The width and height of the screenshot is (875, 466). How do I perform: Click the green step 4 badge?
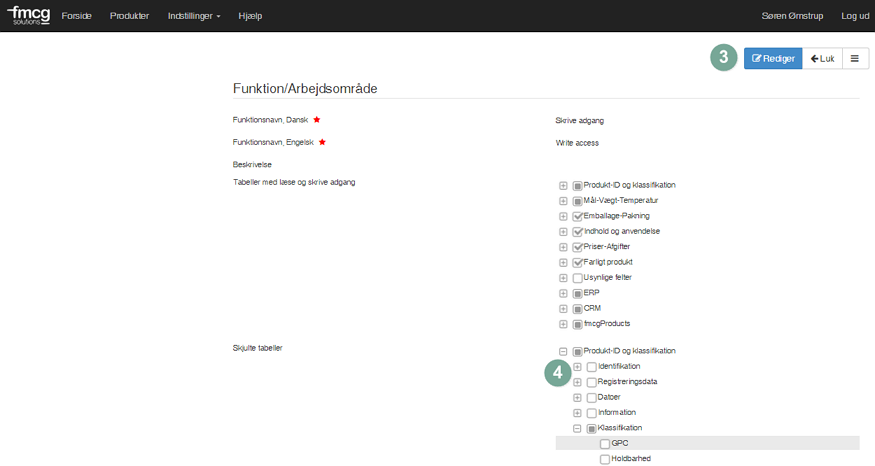(x=558, y=373)
